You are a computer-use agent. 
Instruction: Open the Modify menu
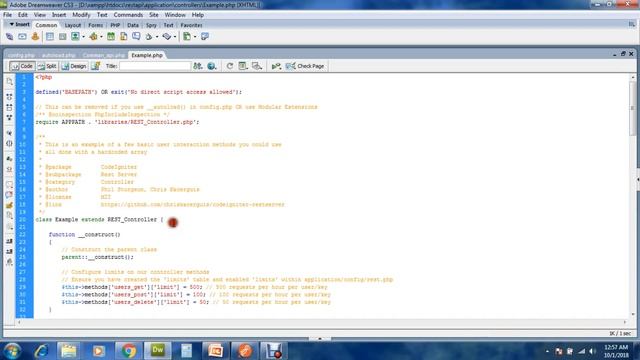[81, 15]
